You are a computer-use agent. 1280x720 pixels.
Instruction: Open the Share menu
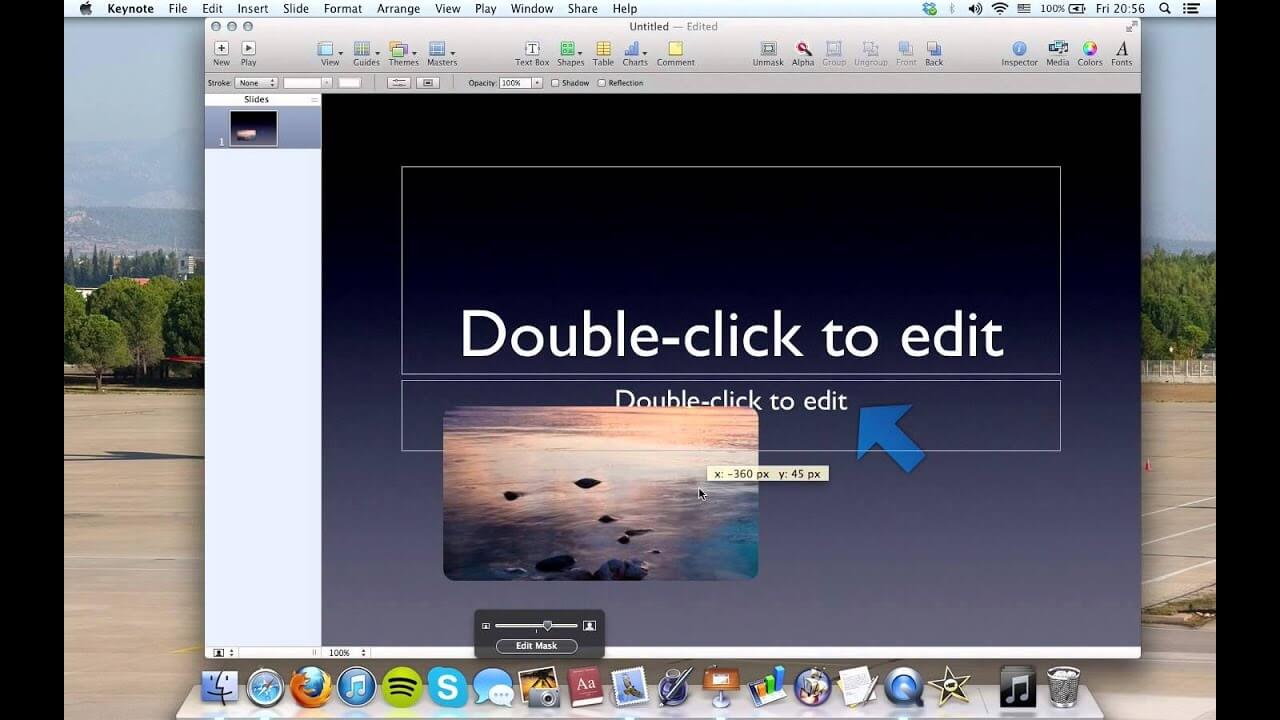[x=583, y=9]
